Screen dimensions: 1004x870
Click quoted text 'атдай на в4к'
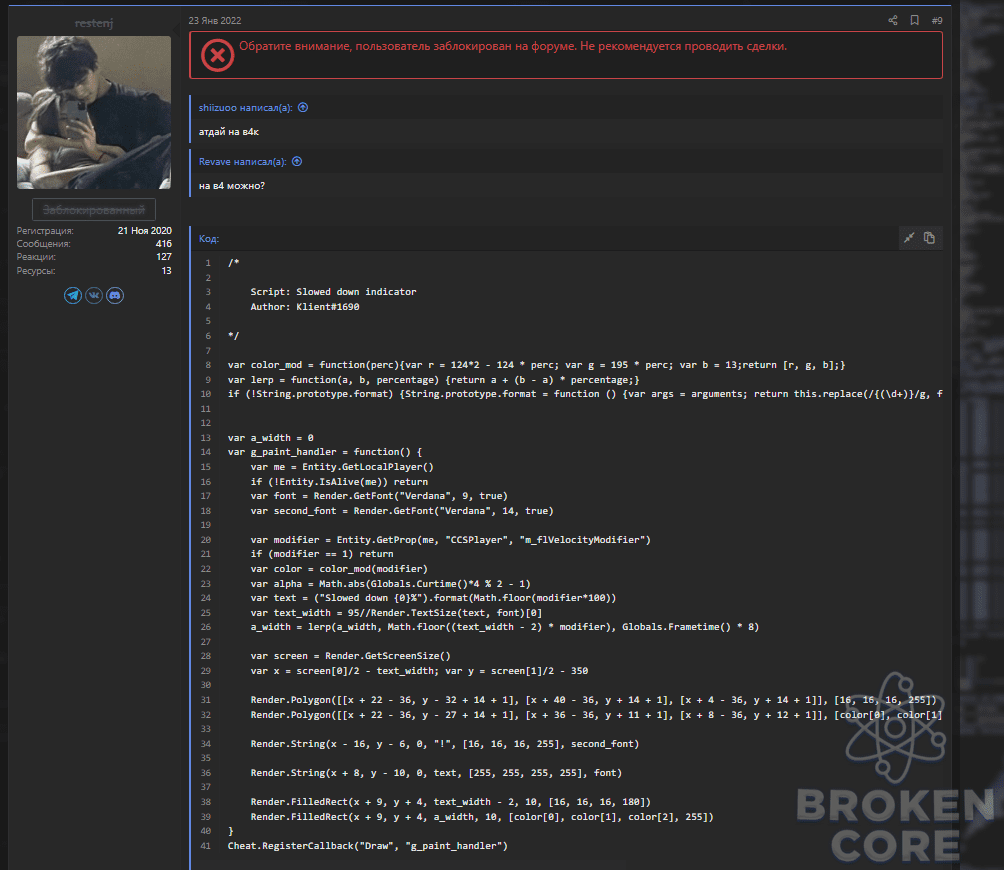click(x=229, y=132)
